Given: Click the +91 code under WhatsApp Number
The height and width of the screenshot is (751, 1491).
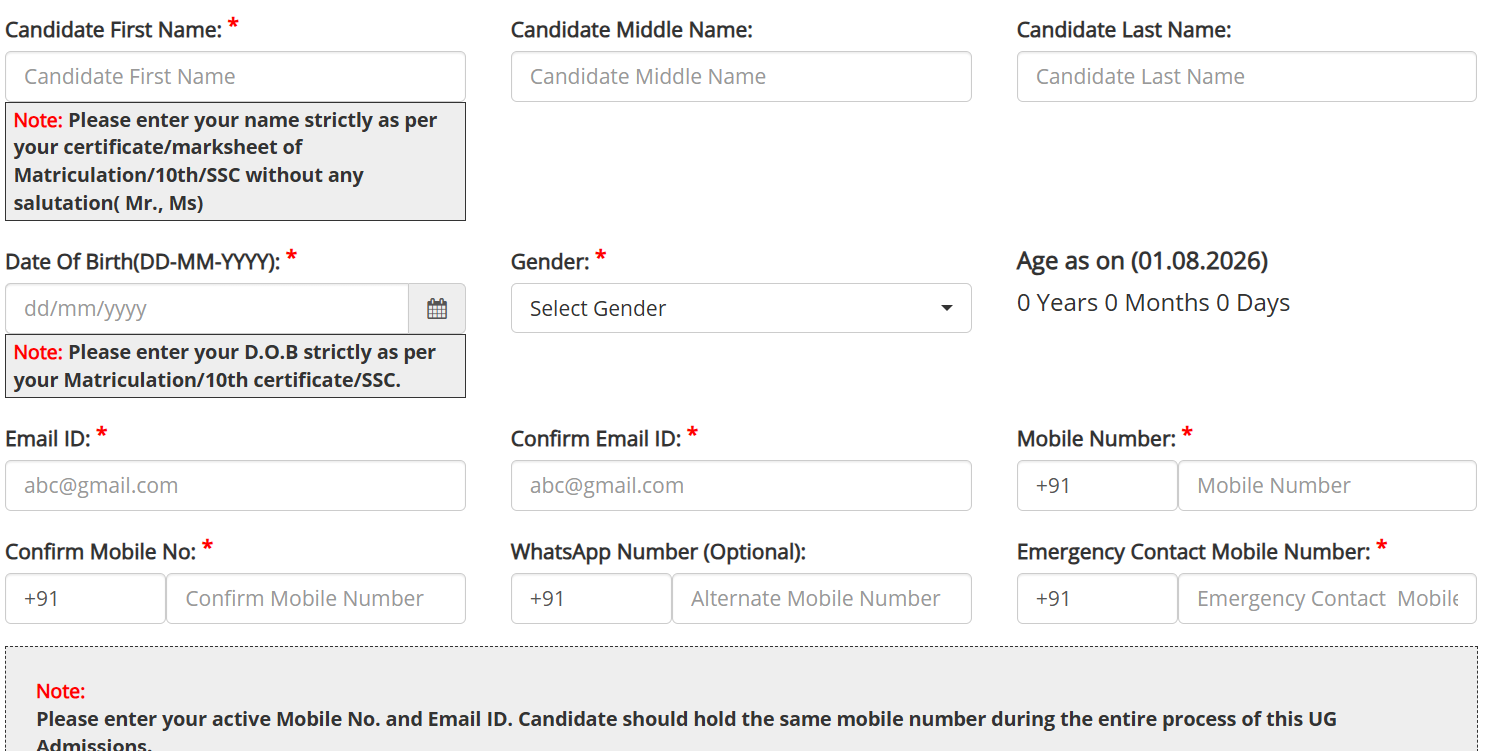Looking at the screenshot, I should click(591, 599).
